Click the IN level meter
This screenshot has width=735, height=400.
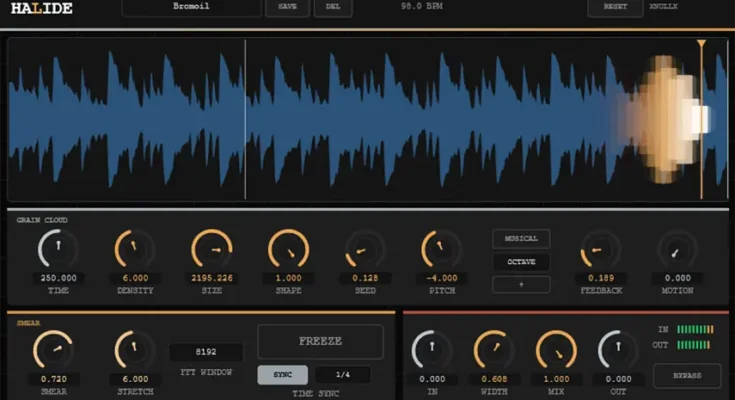point(695,330)
